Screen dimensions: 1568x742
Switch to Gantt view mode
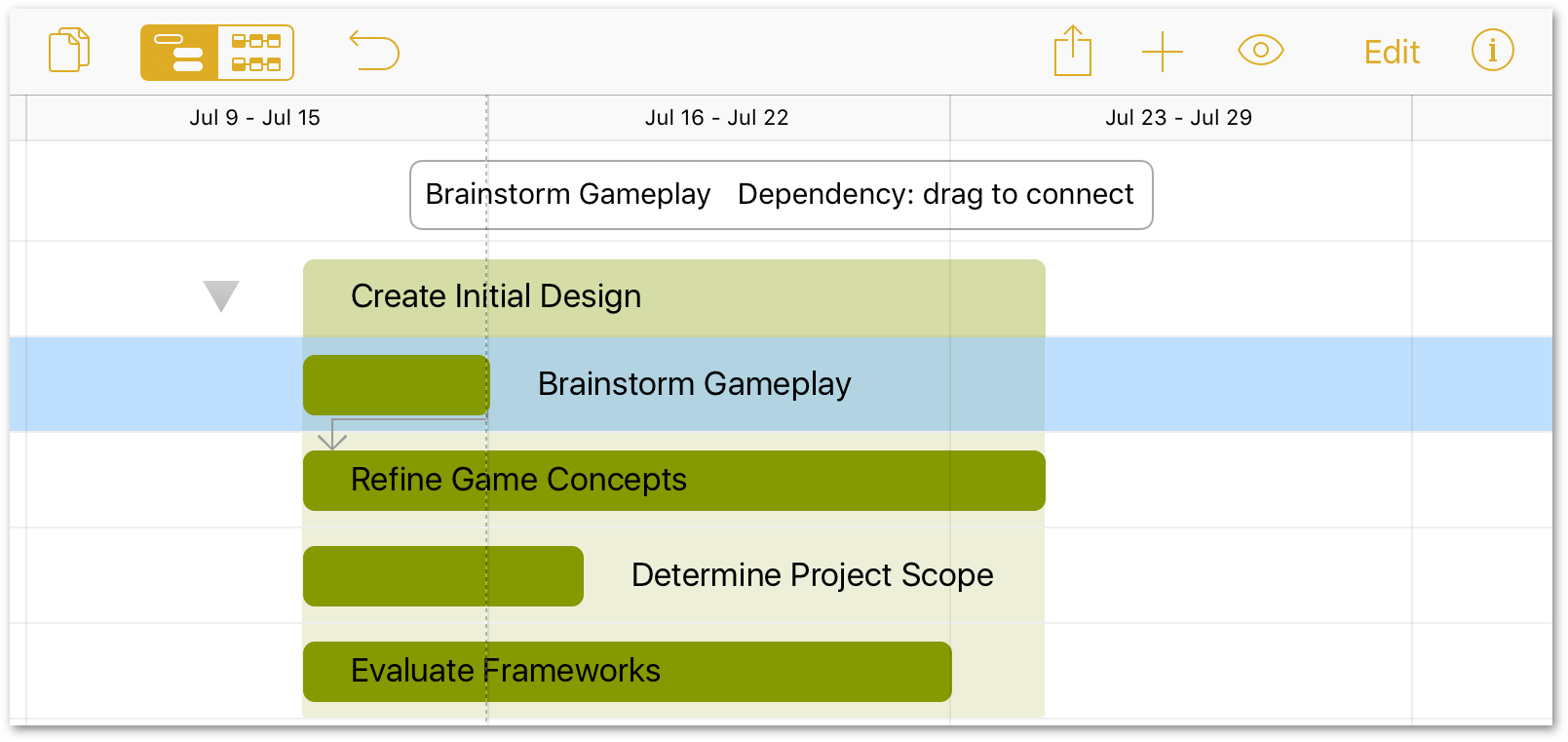click(178, 53)
